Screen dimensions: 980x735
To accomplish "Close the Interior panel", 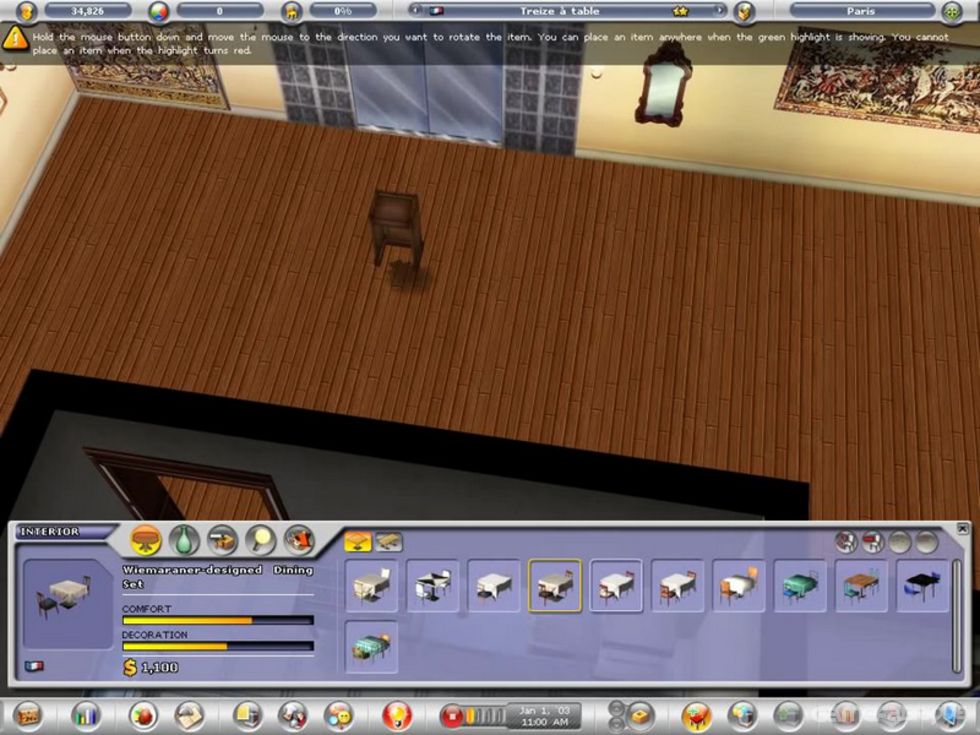I will 962,529.
